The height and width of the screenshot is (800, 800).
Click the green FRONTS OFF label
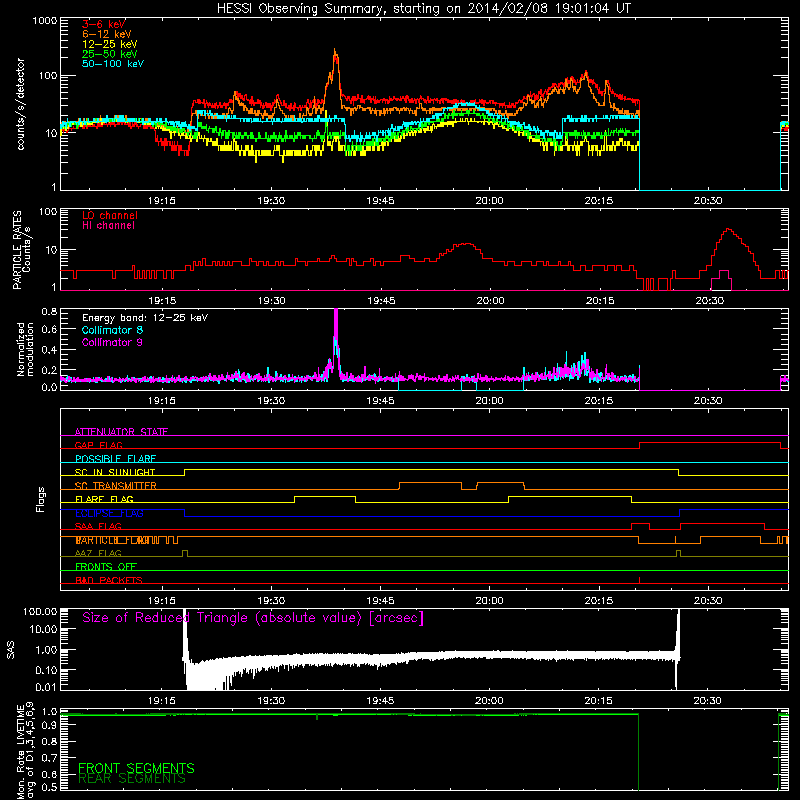tap(106, 566)
